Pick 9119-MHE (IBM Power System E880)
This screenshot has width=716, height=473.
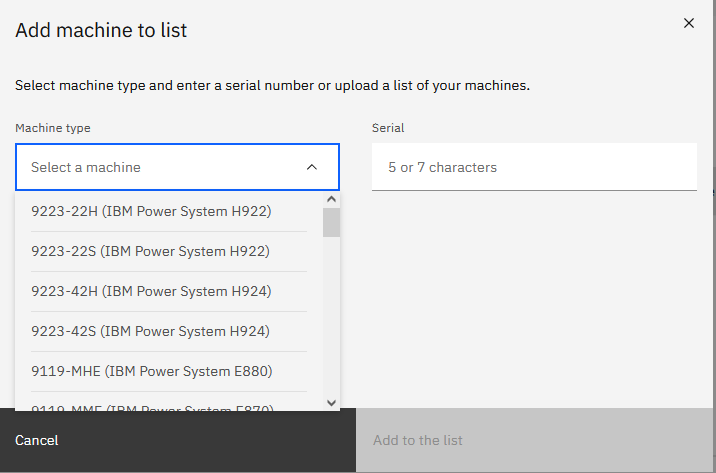[151, 371]
